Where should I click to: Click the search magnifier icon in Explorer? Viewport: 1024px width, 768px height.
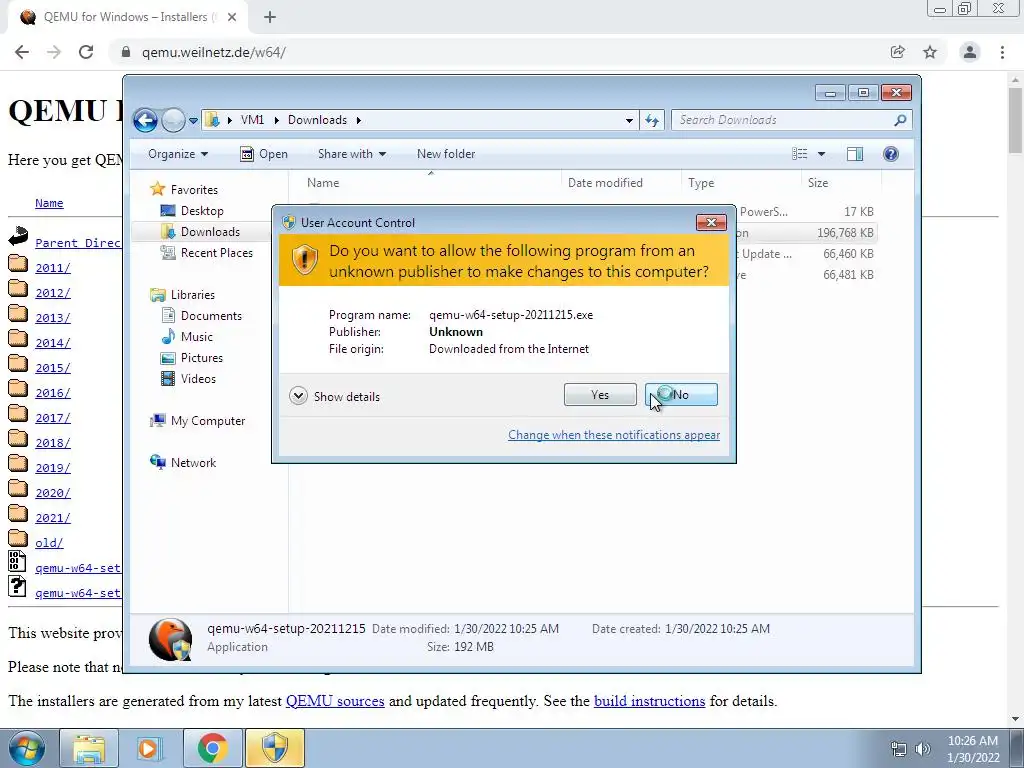pos(900,120)
